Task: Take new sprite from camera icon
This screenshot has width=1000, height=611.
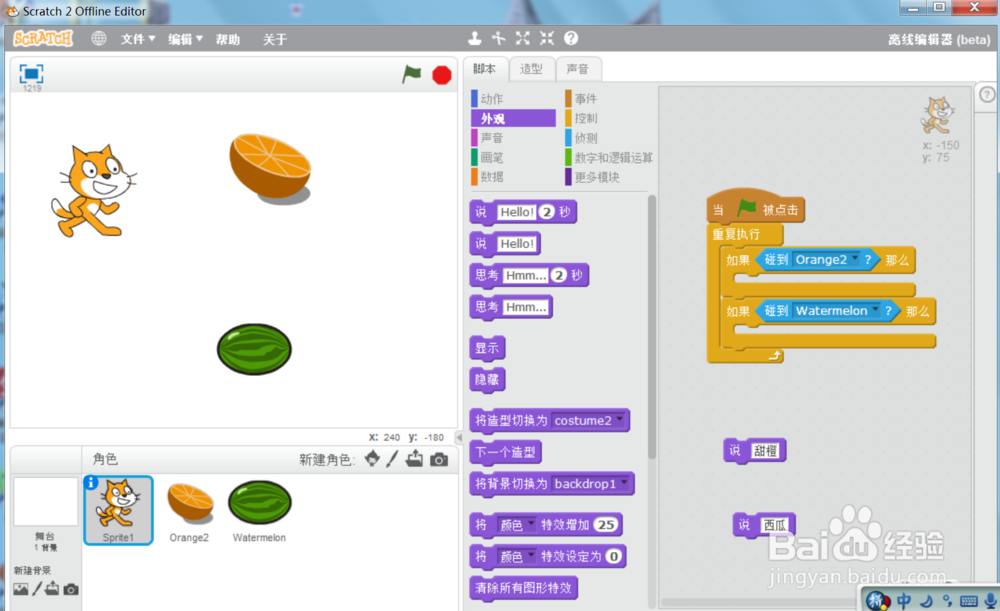Action: 439,459
